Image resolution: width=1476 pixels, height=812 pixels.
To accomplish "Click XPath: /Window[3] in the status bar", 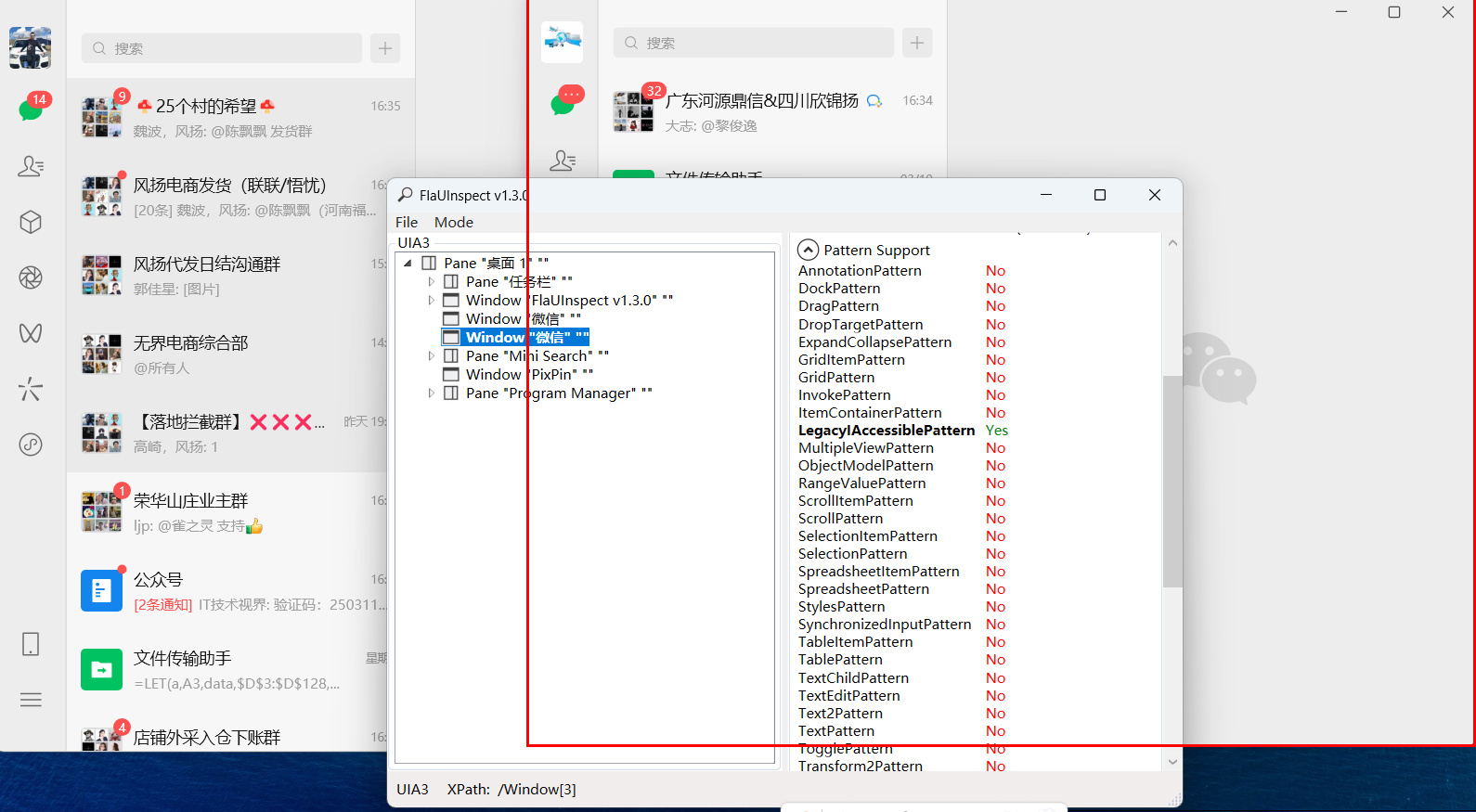I will tap(511, 790).
